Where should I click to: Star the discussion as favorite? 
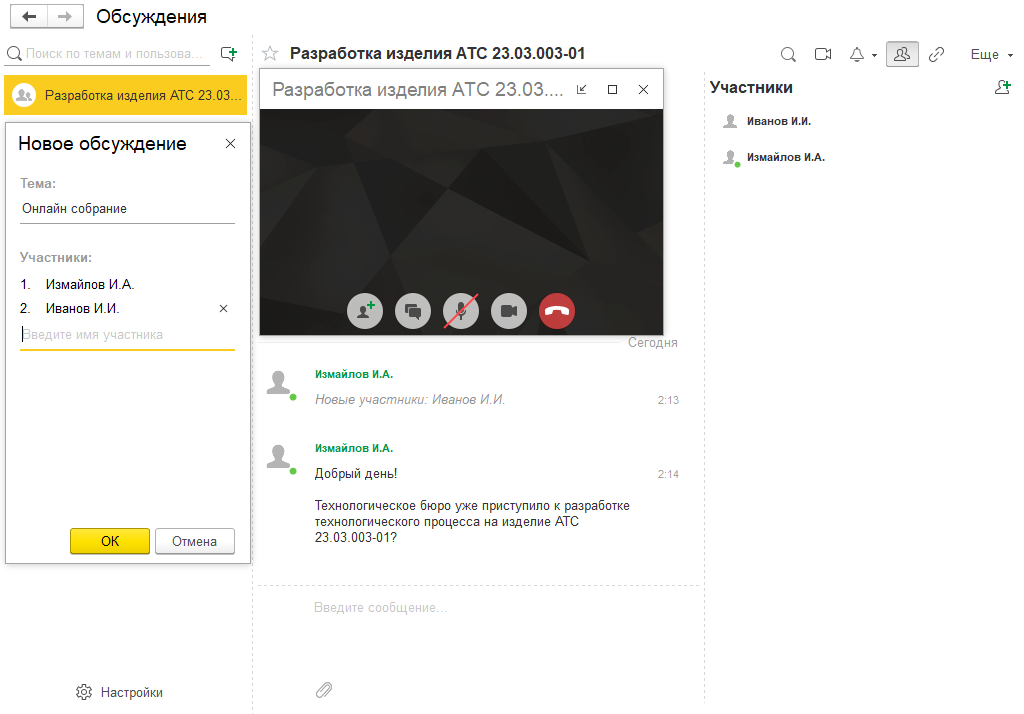point(269,54)
